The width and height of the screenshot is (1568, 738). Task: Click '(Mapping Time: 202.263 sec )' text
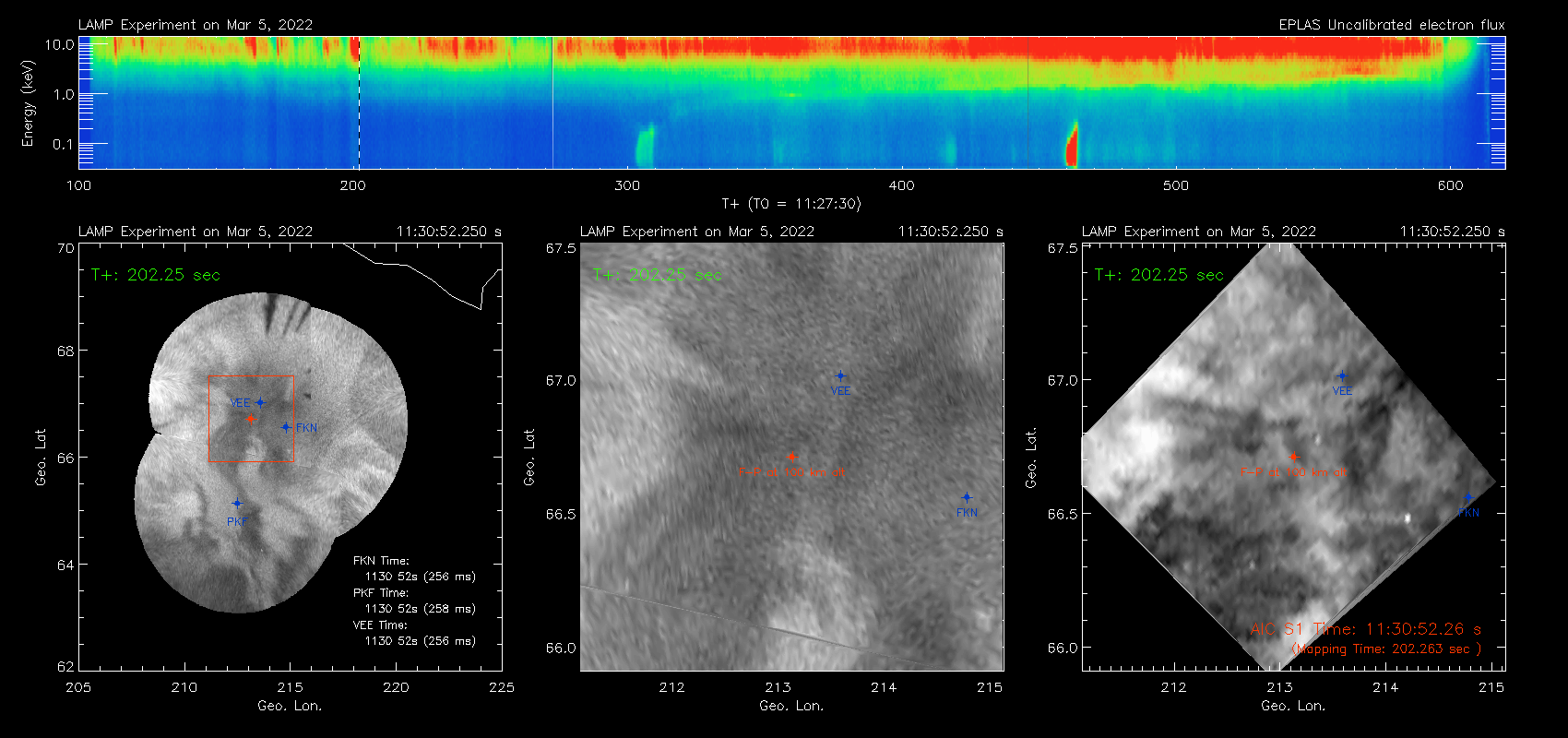[x=1387, y=649]
